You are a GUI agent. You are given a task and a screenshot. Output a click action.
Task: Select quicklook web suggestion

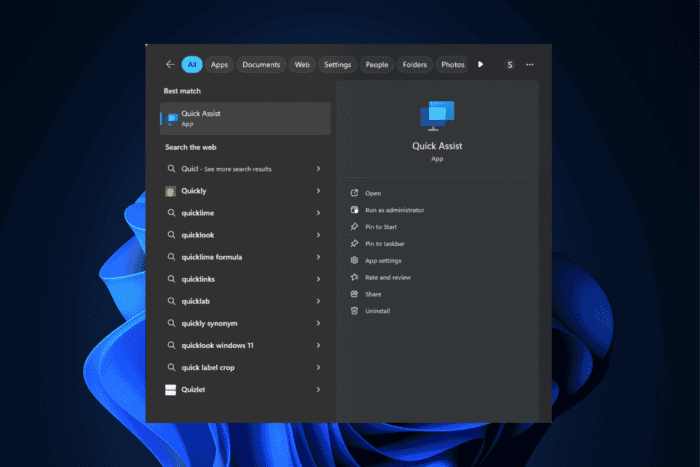[245, 235]
